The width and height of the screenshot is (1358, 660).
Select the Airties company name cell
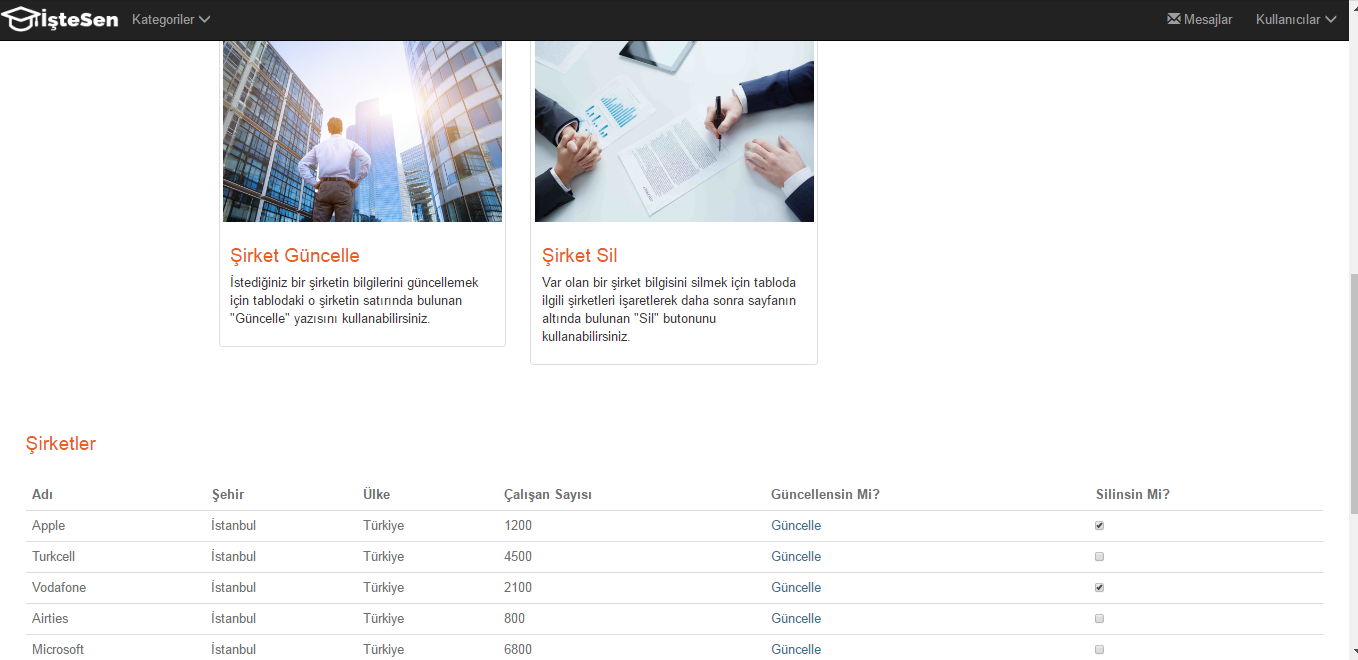point(50,619)
